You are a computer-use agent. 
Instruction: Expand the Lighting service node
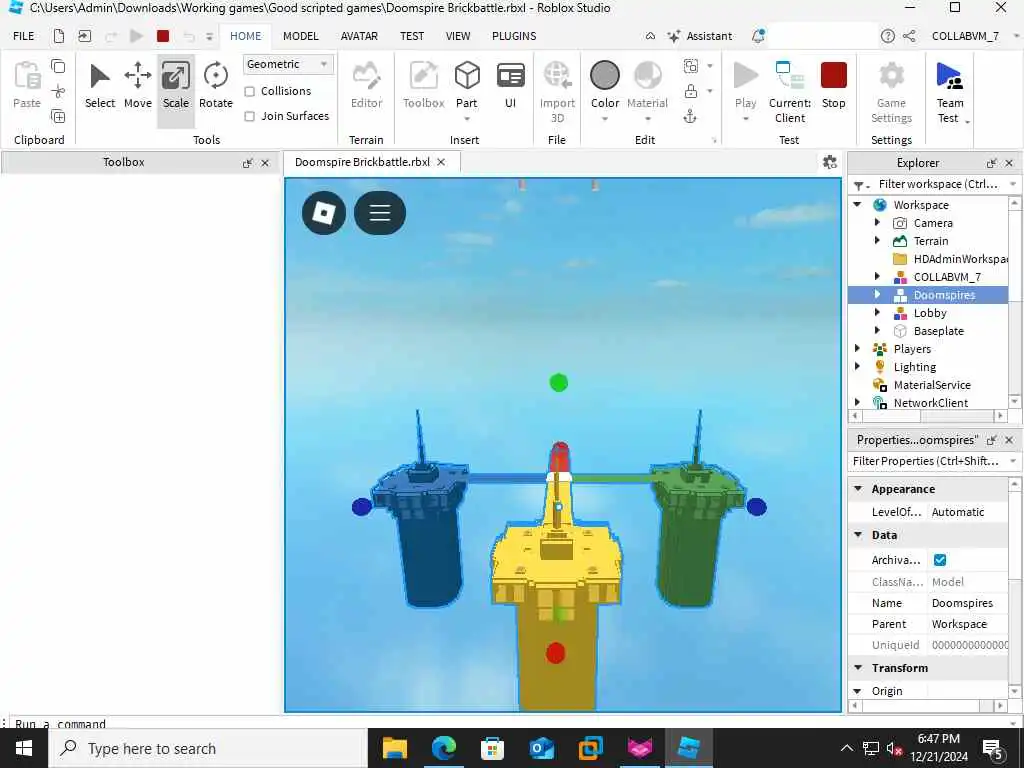(x=857, y=366)
